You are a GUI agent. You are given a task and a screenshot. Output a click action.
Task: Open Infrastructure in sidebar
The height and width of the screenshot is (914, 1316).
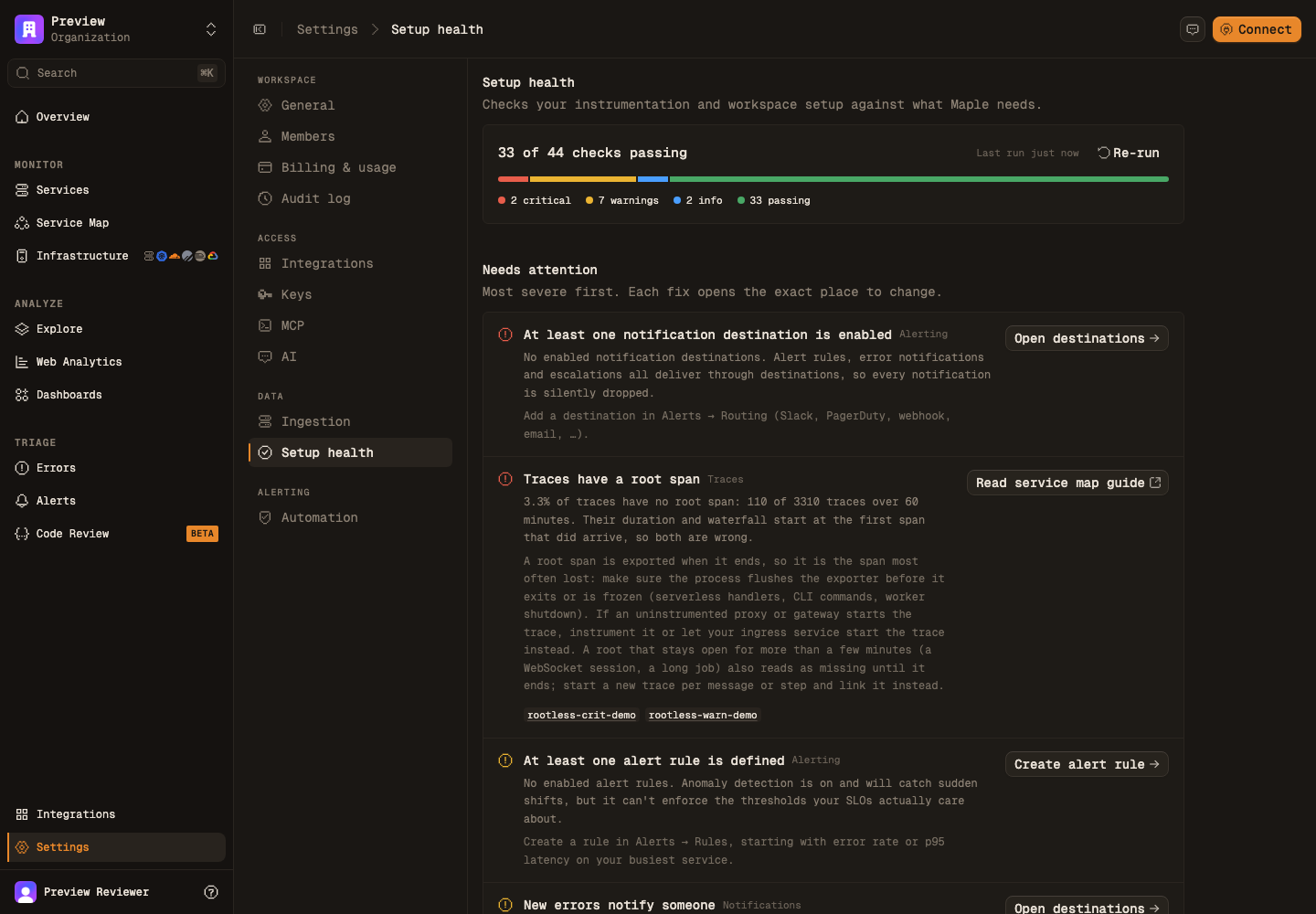pyautogui.click(x=116, y=256)
